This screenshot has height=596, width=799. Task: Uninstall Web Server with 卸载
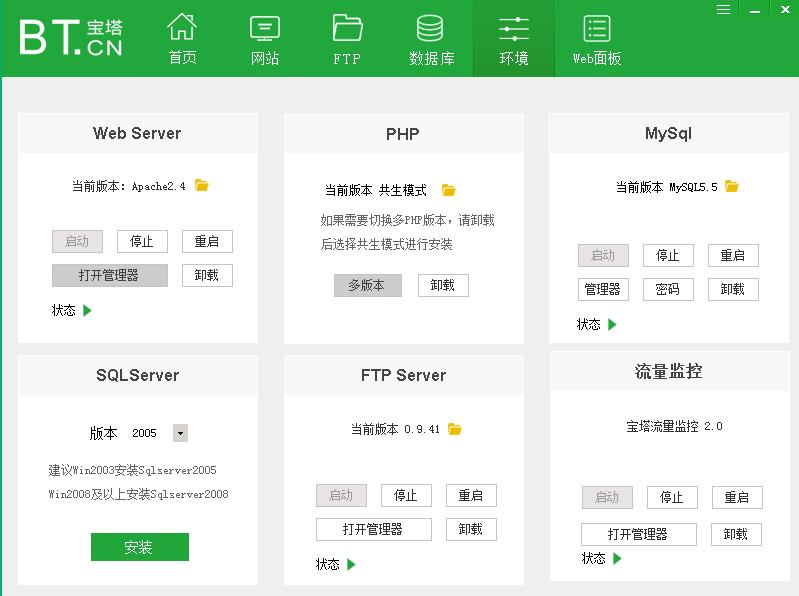point(207,276)
